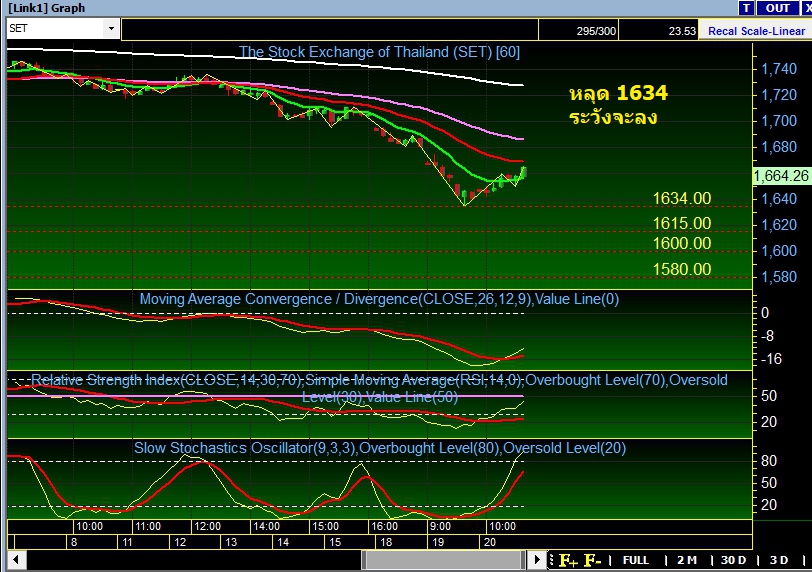Click the 1580.00 support level label
The height and width of the screenshot is (572, 812).
(x=682, y=269)
